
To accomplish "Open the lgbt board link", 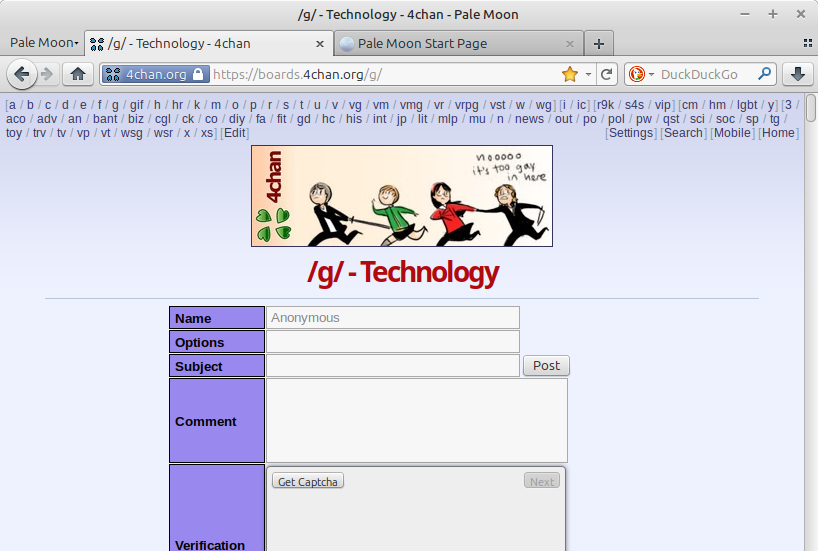I will tap(747, 105).
